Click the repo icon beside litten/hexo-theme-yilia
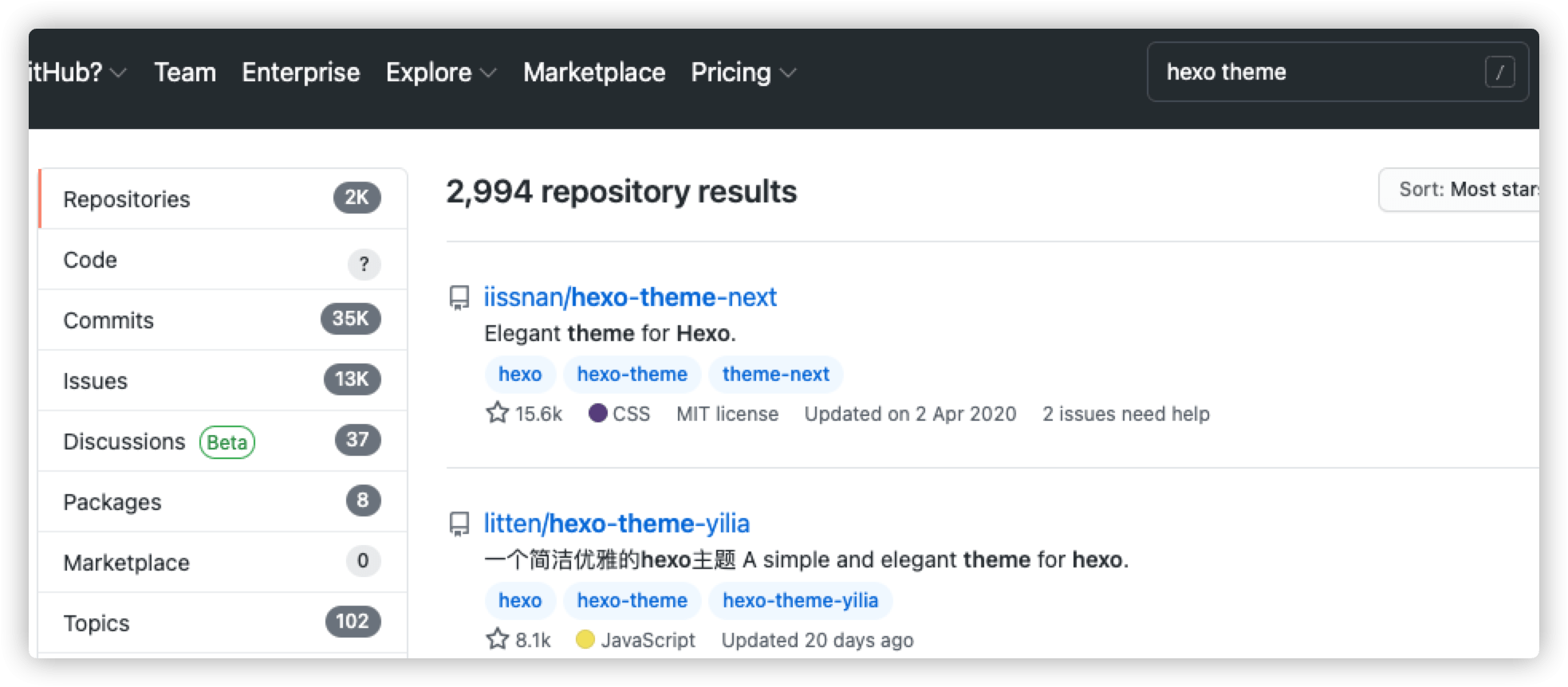 click(x=459, y=524)
